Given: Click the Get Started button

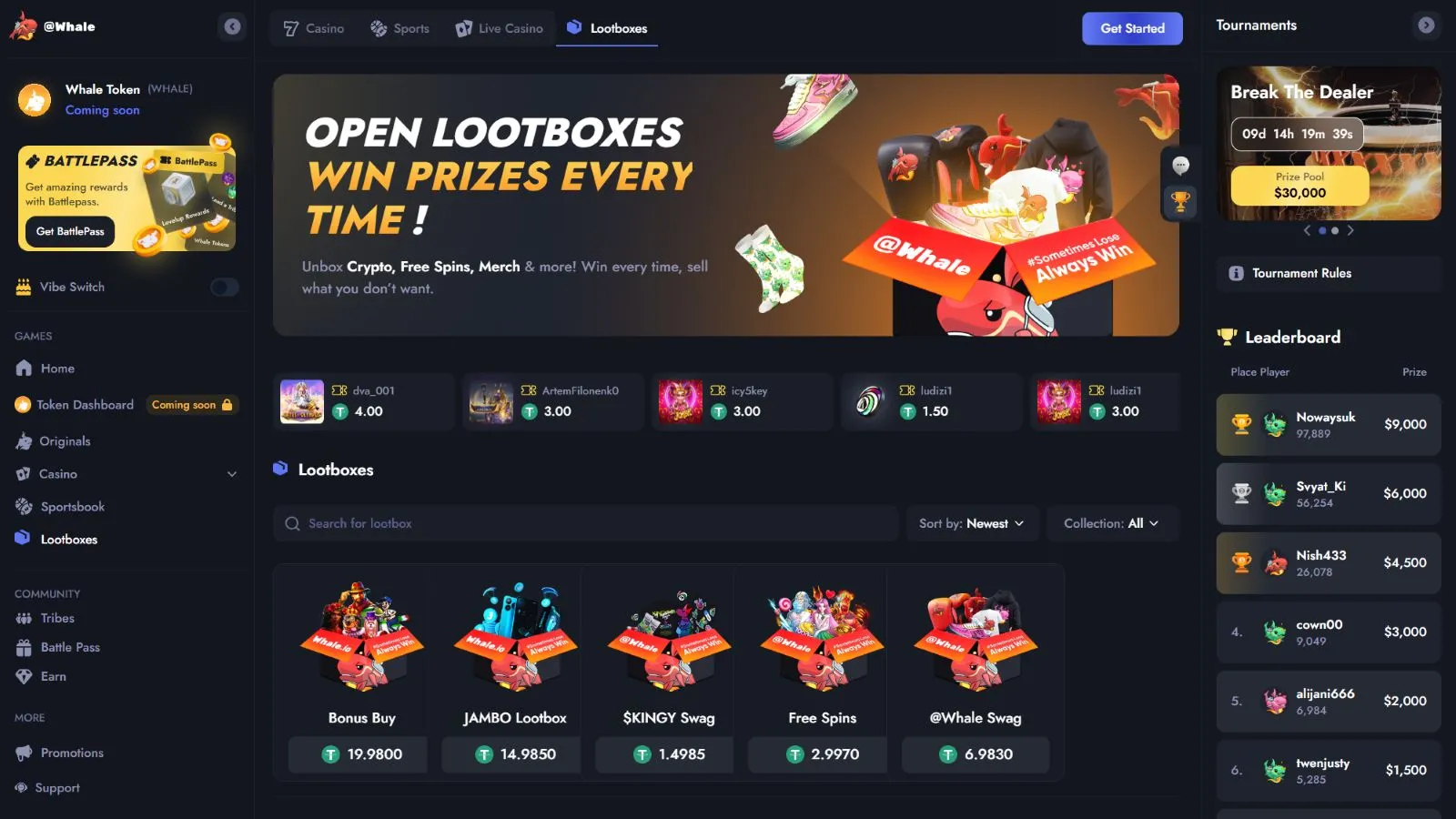Looking at the screenshot, I should [1132, 28].
